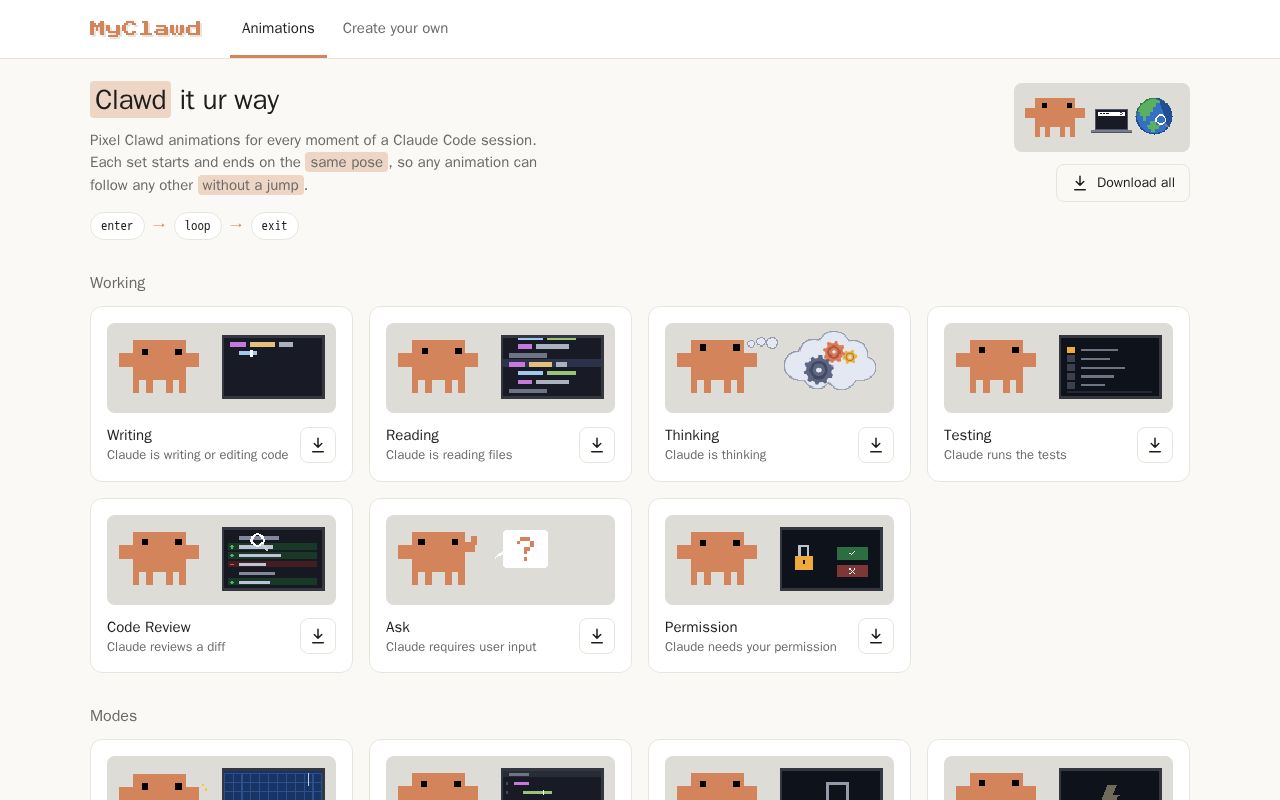
Task: Click the 'Claude requires user input' text
Action: [461, 647]
